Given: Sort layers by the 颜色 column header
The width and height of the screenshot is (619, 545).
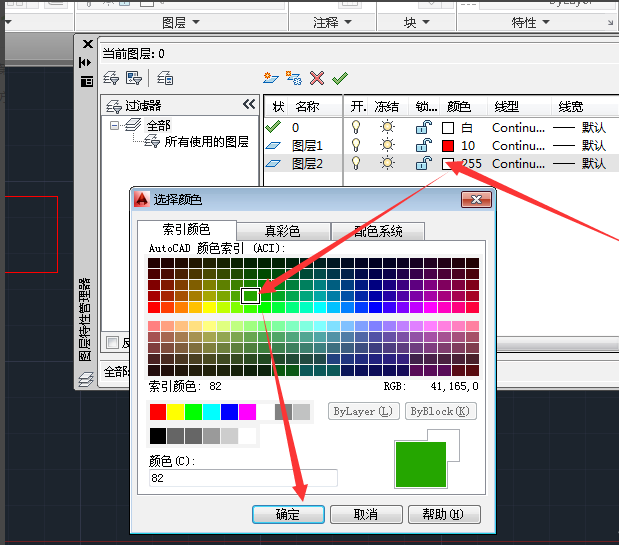Looking at the screenshot, I should click(x=459, y=106).
